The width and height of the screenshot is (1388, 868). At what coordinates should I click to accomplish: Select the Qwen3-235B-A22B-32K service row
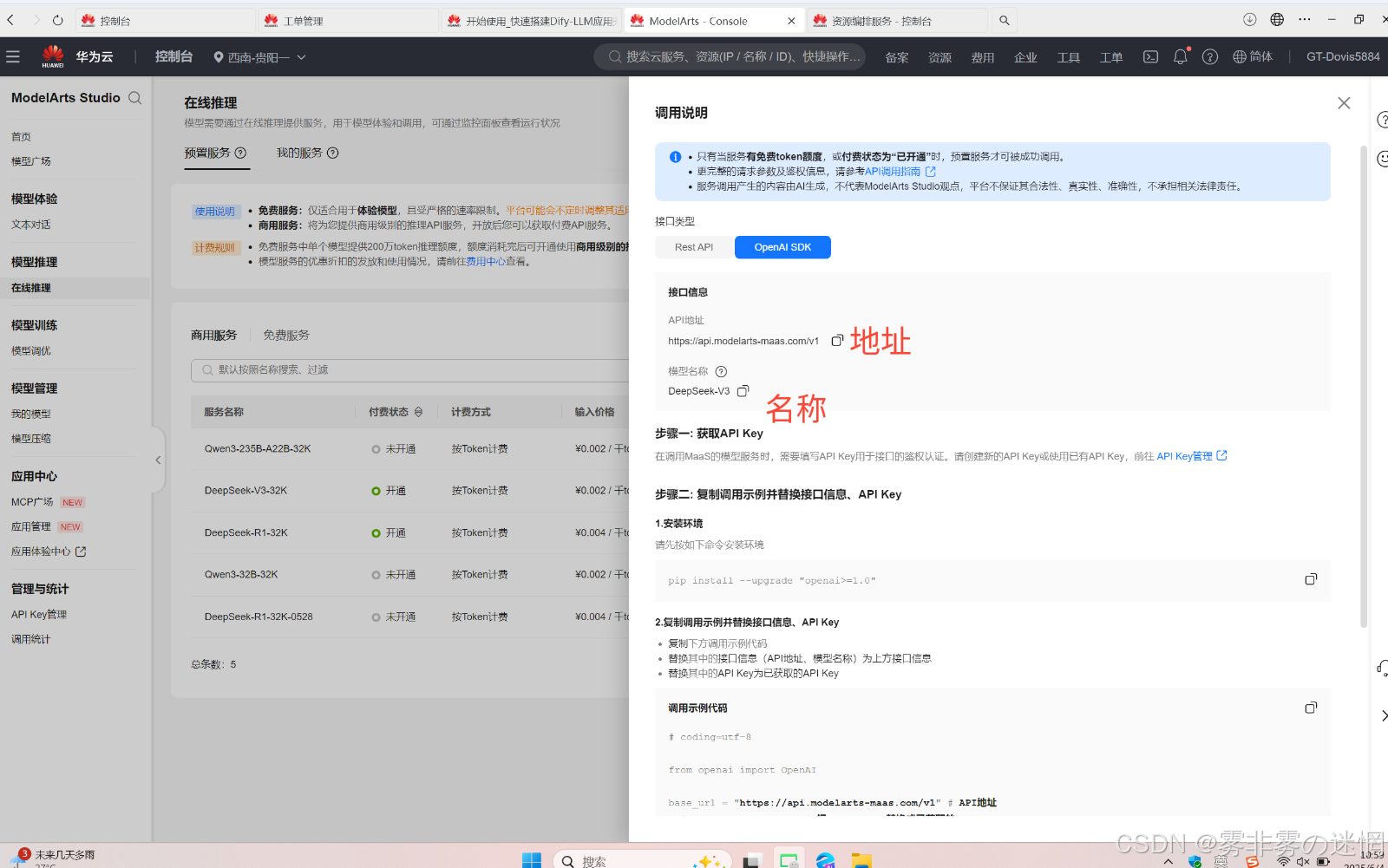coord(409,449)
